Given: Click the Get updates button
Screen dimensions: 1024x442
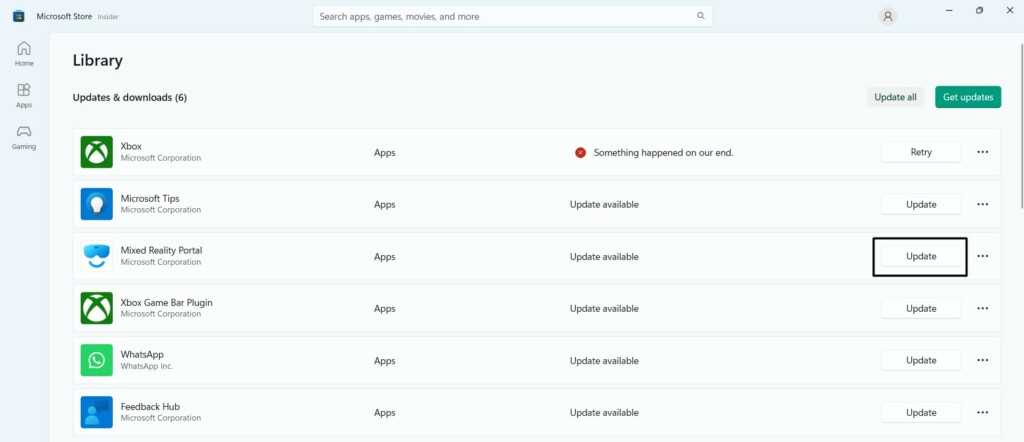Looking at the screenshot, I should (968, 97).
